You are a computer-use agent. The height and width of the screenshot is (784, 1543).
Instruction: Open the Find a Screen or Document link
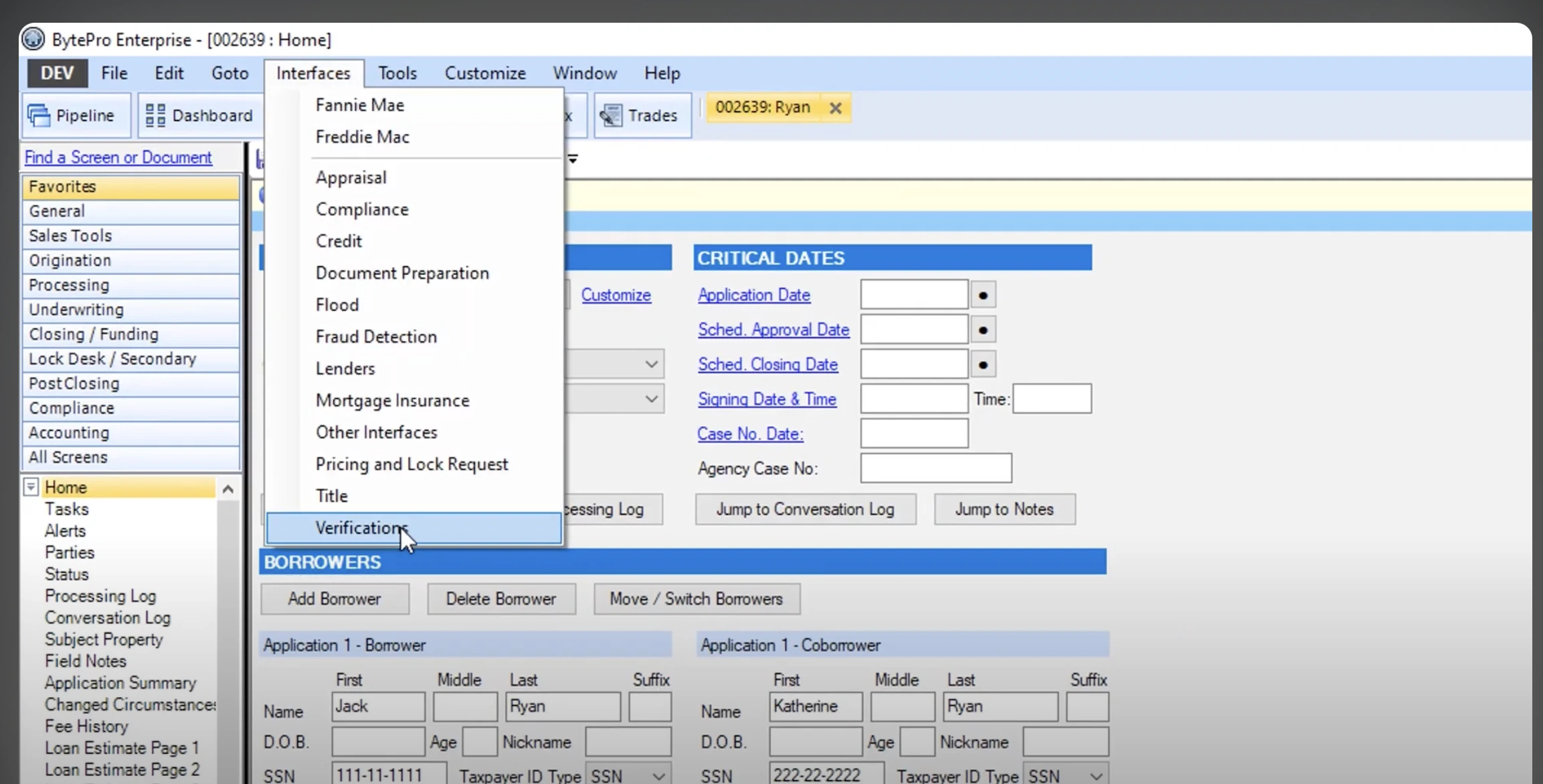coord(118,157)
